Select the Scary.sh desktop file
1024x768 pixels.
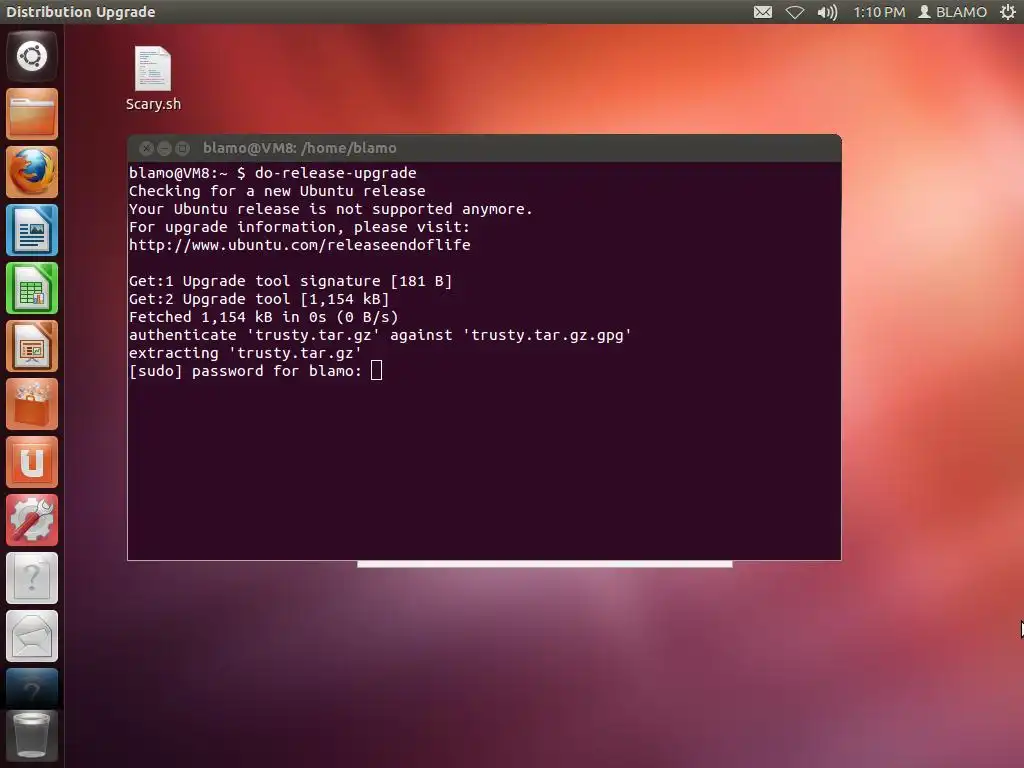tap(153, 78)
